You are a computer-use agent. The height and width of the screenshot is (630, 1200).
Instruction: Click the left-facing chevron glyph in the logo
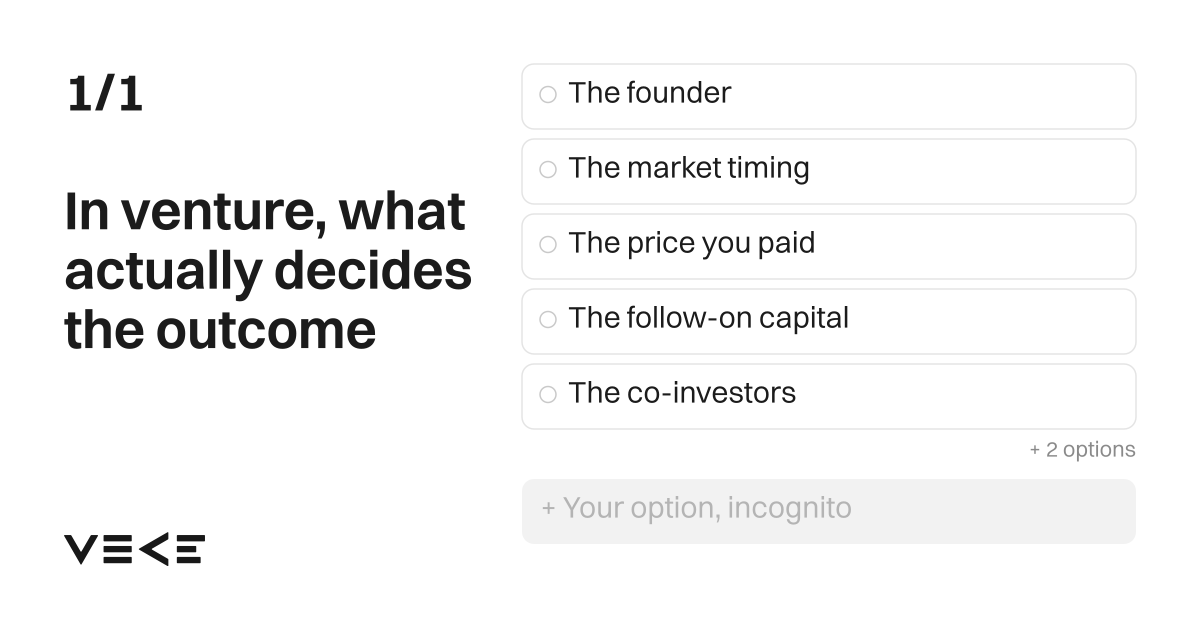pyautogui.click(x=152, y=549)
